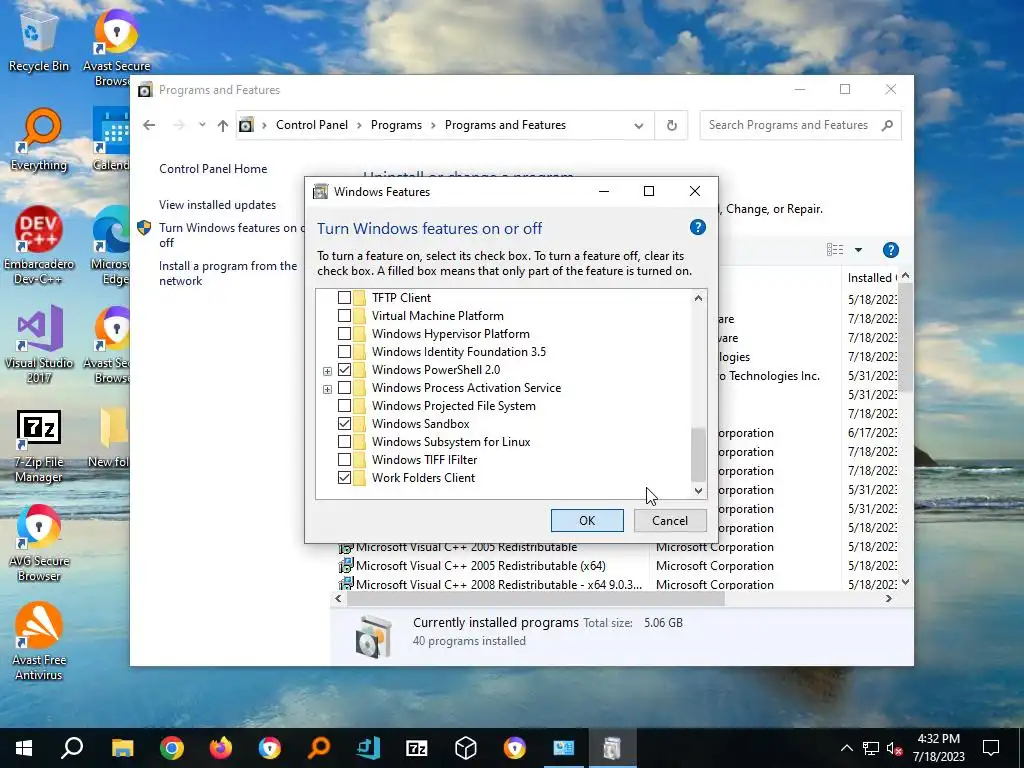Open help in Windows Features dialog

point(697,227)
